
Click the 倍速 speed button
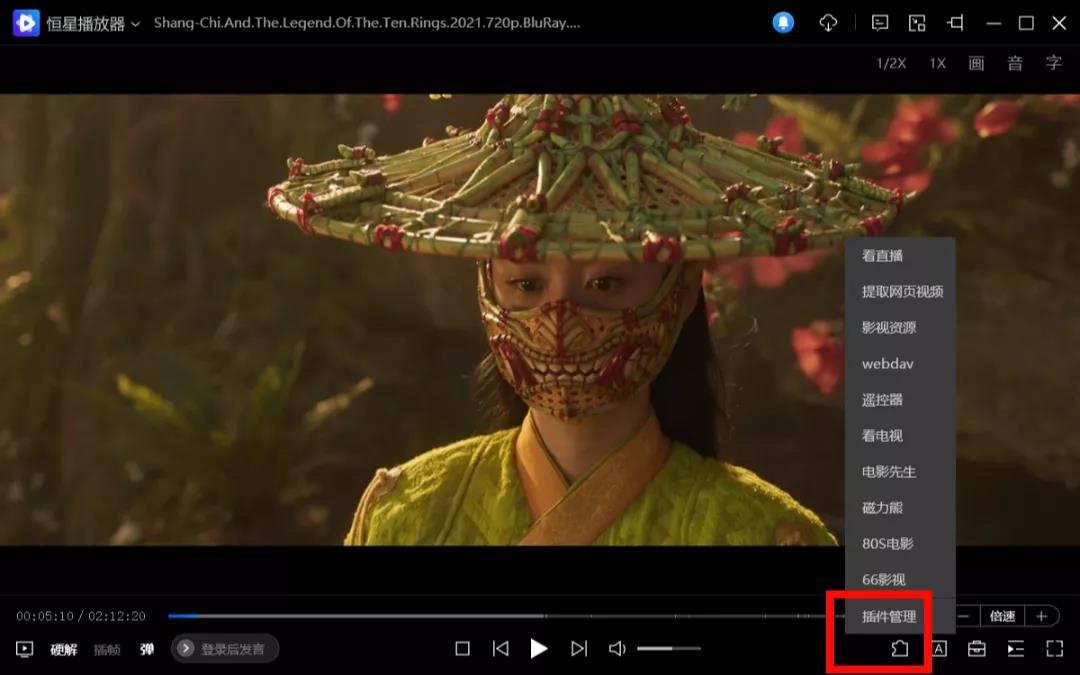point(1002,616)
